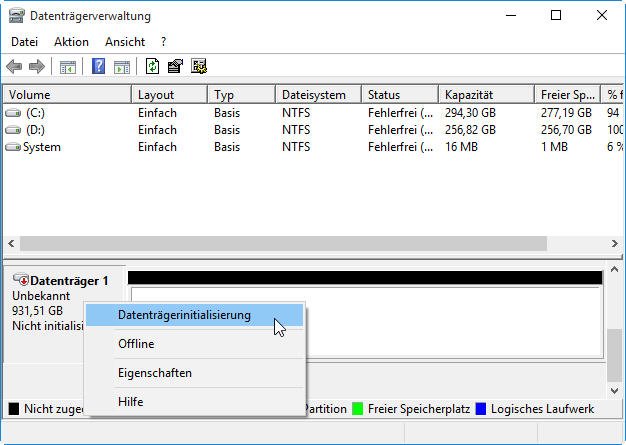
Task: Sort by the Dateisystem column header
Action: pos(319,95)
